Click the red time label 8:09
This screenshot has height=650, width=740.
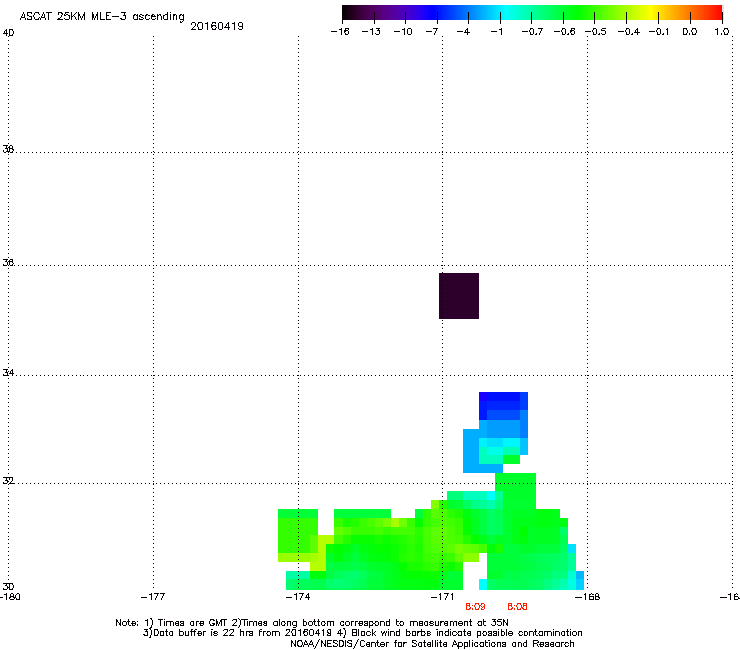(x=475, y=607)
